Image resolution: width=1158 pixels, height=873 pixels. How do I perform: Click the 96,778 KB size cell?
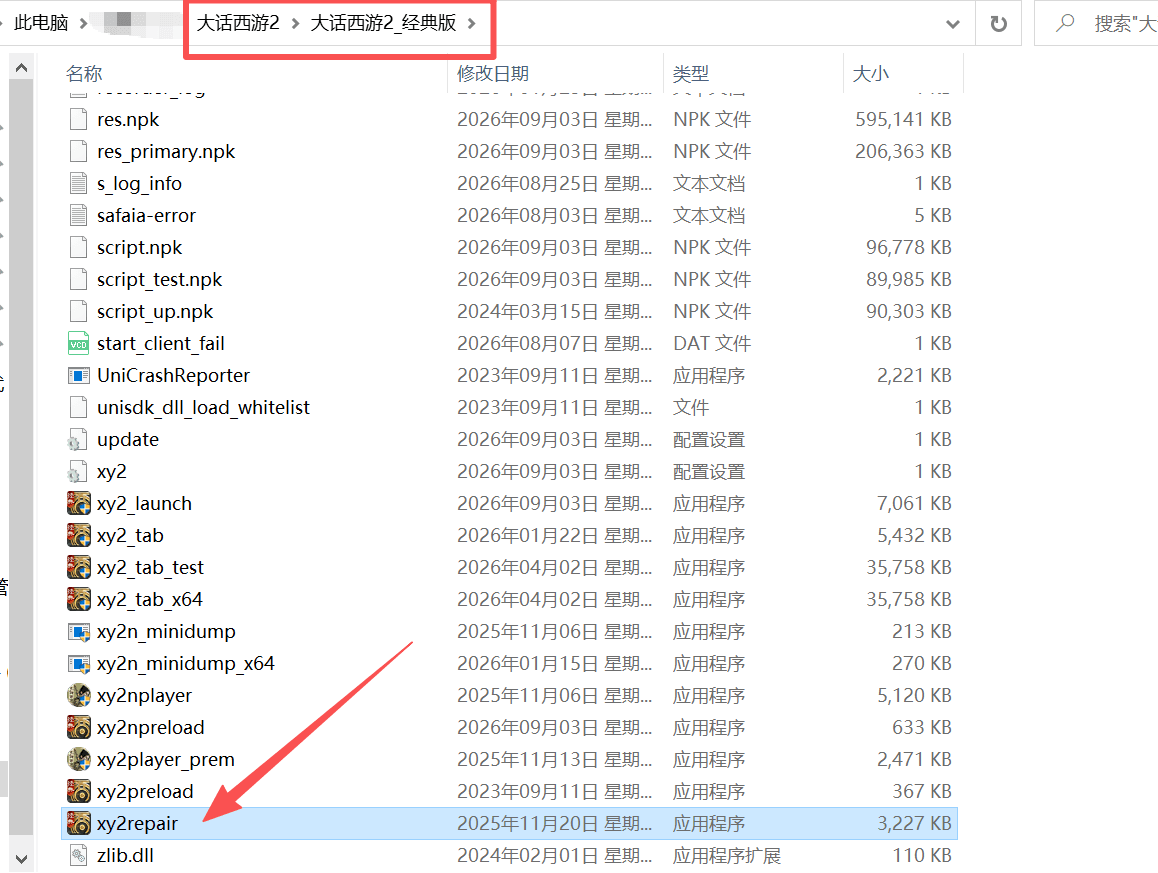(x=908, y=247)
